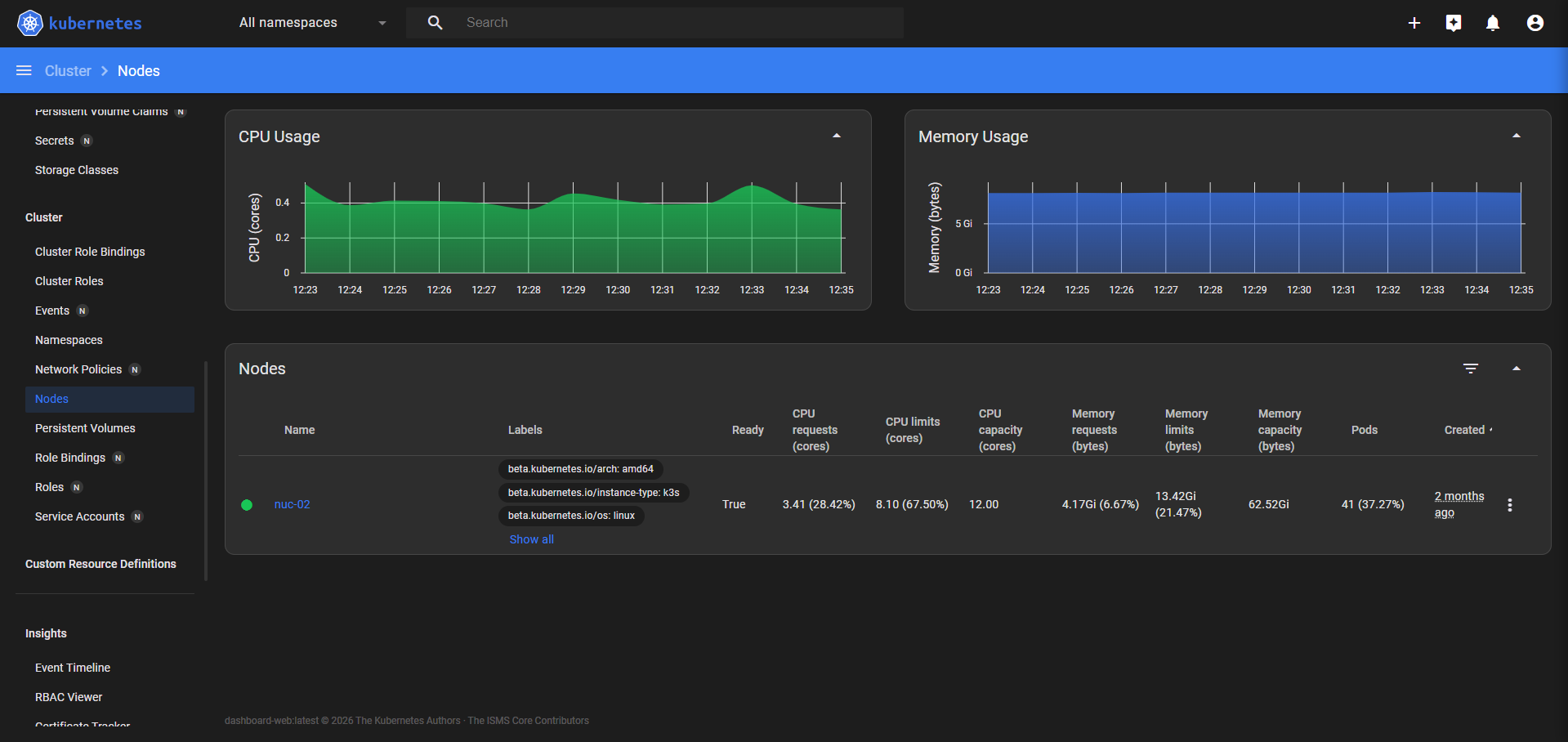Select Namespaces in the sidebar
Screen dimensions: 1568x742
click(x=69, y=340)
